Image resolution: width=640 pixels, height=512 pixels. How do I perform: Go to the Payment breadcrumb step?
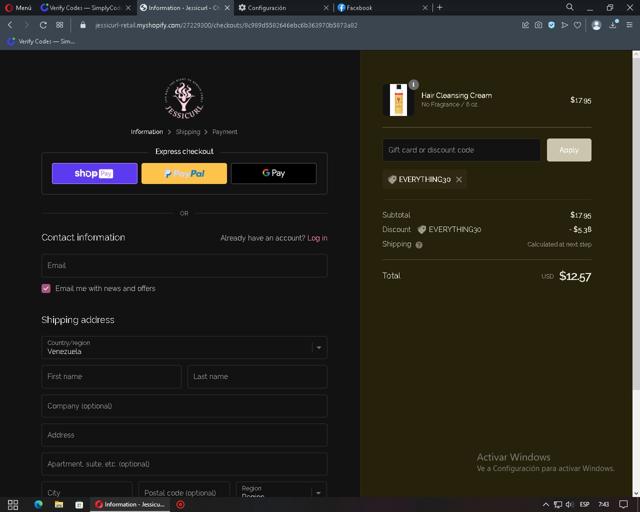point(224,132)
